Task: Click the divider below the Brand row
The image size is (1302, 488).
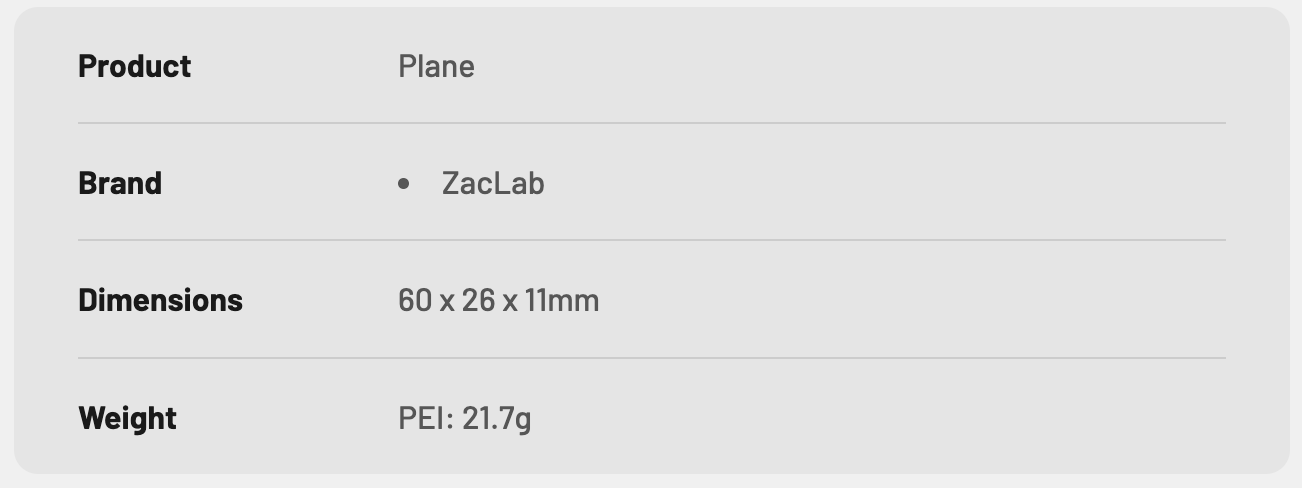Action: (651, 240)
